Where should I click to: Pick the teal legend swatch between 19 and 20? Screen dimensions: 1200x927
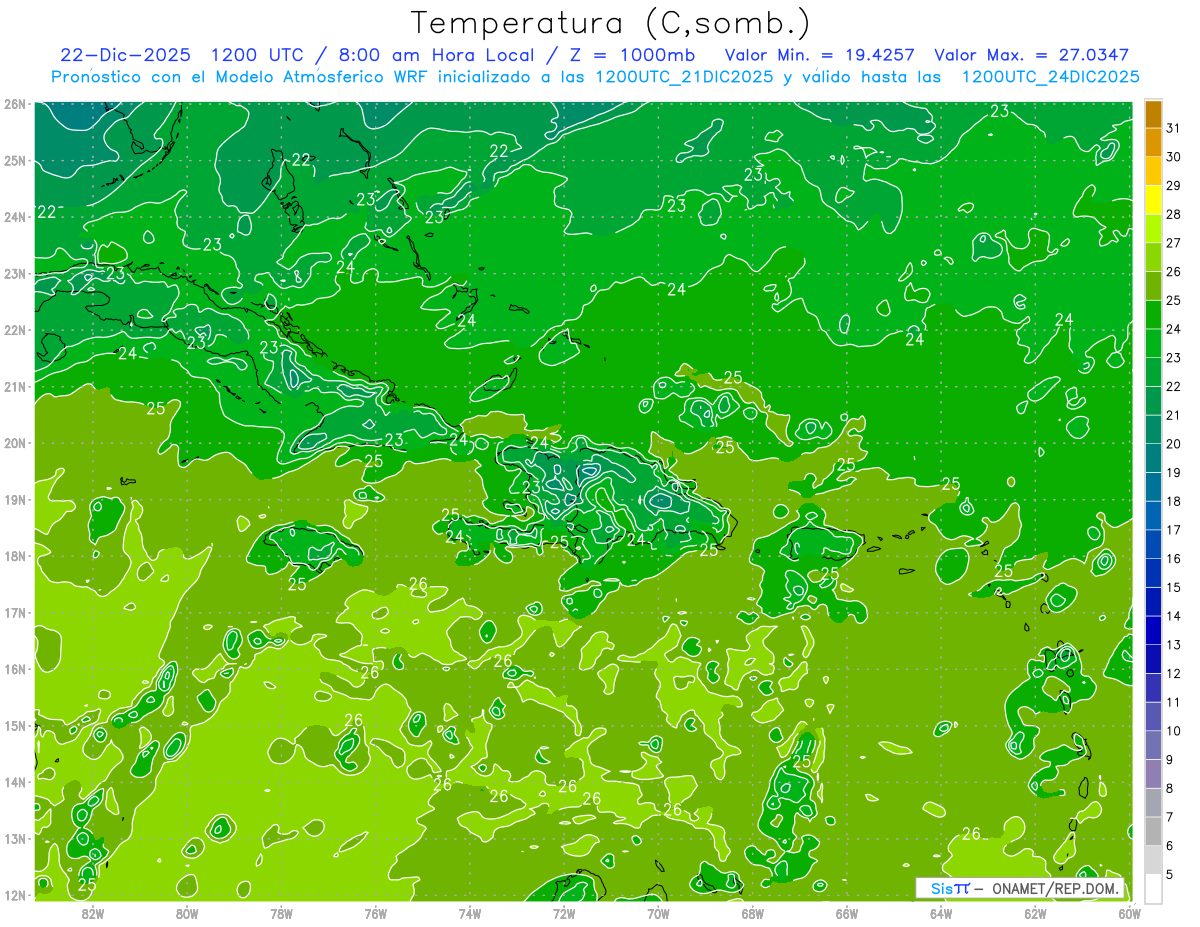coord(1153,458)
